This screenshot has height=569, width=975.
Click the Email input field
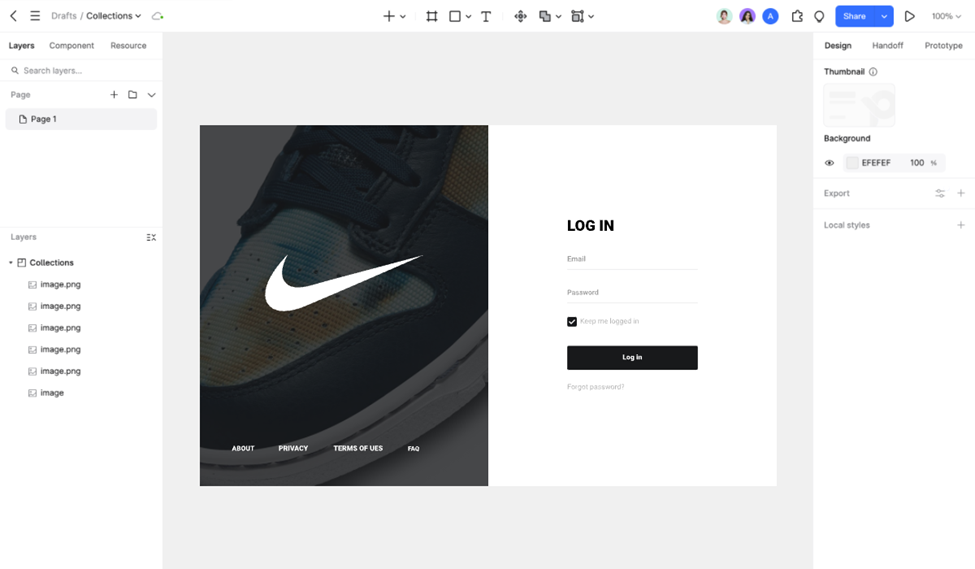[632, 261]
